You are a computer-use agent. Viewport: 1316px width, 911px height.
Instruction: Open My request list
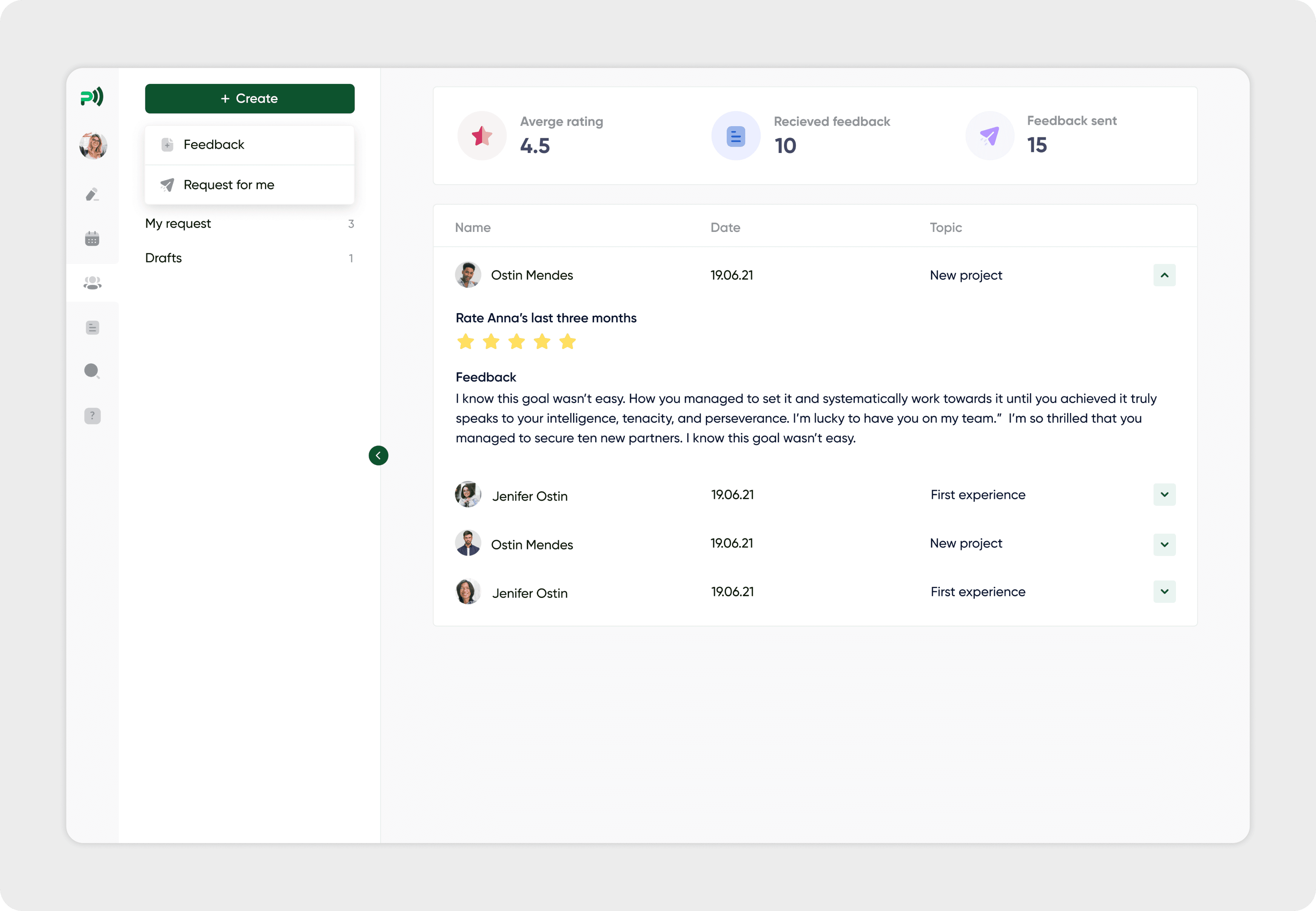click(178, 224)
